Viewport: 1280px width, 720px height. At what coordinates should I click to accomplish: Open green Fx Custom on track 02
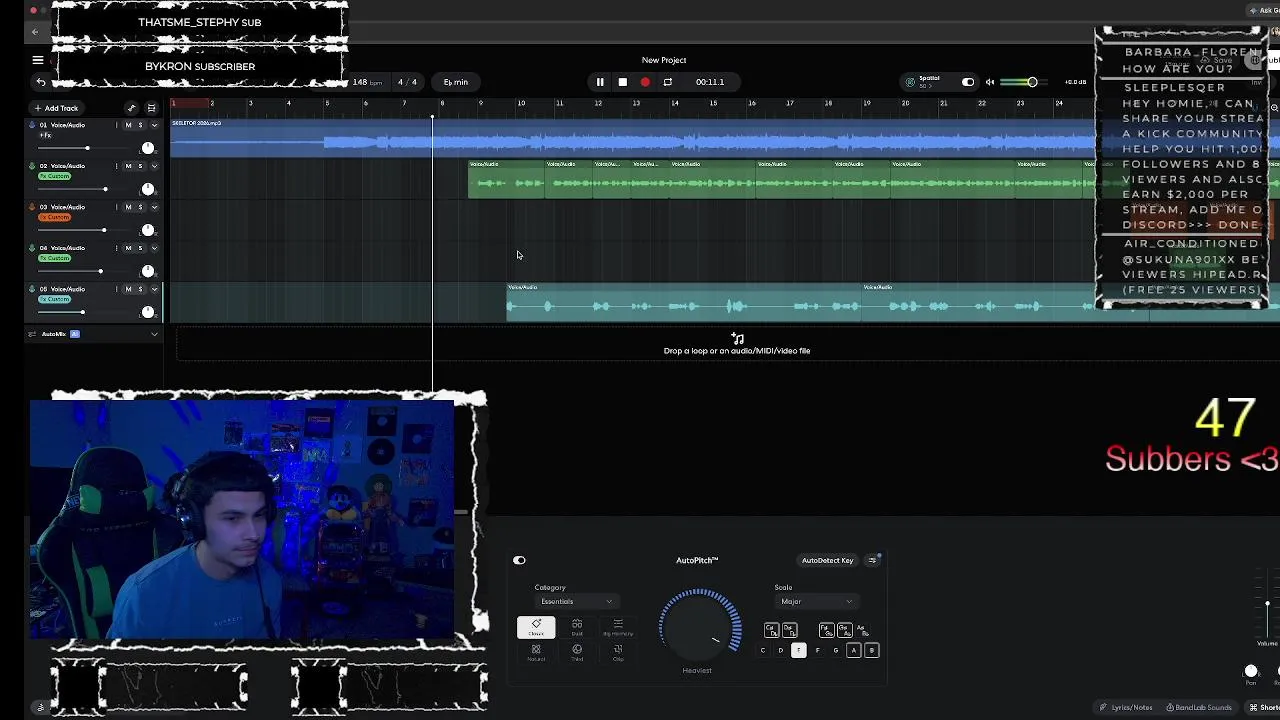click(x=55, y=176)
